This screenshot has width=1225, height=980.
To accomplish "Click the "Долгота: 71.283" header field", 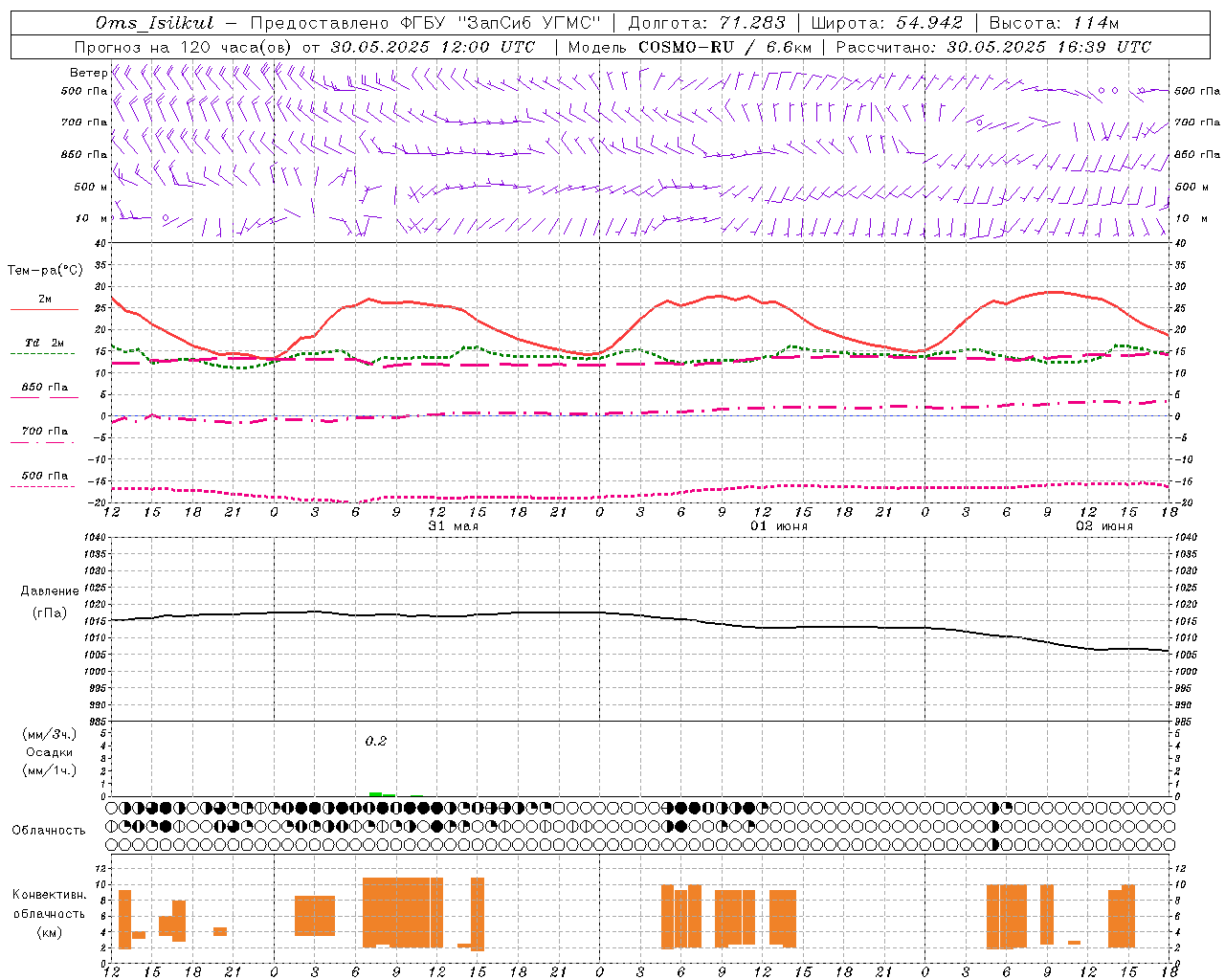I will click(706, 22).
